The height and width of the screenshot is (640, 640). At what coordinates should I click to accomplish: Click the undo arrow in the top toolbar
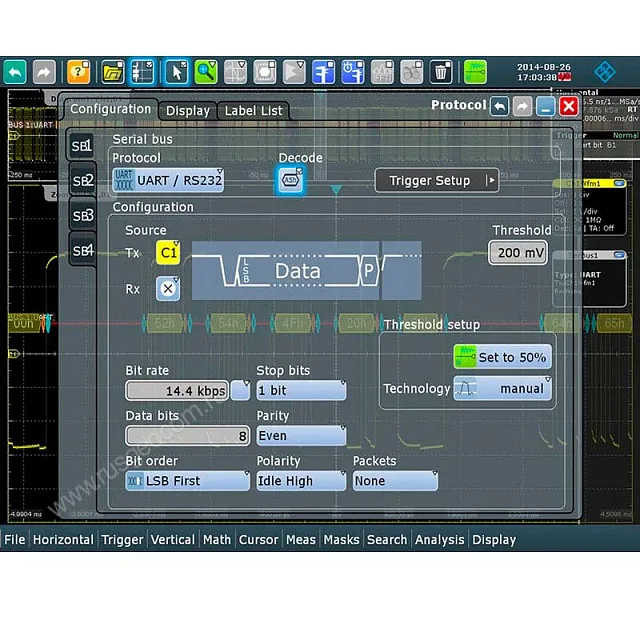(x=15, y=72)
